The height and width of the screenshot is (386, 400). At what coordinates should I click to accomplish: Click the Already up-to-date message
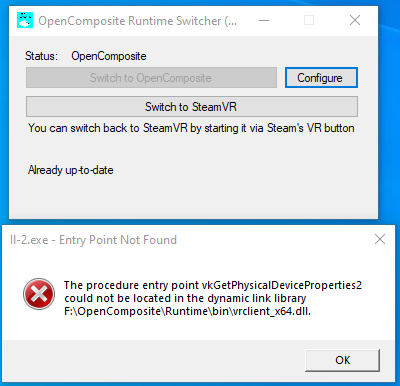(x=71, y=170)
